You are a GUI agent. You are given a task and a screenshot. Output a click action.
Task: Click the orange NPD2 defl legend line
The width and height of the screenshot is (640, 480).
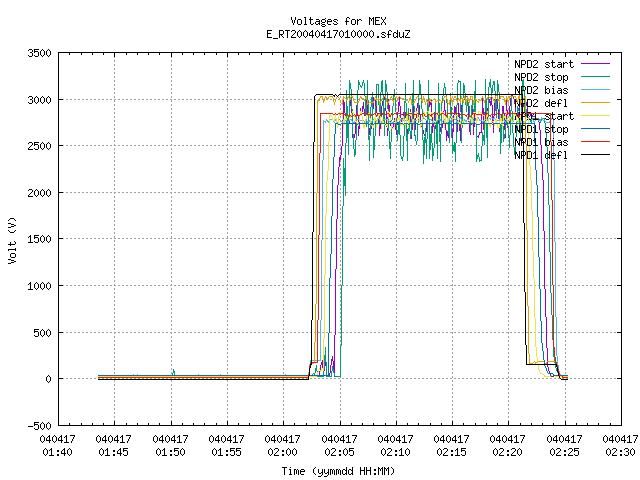pyautogui.click(x=596, y=102)
